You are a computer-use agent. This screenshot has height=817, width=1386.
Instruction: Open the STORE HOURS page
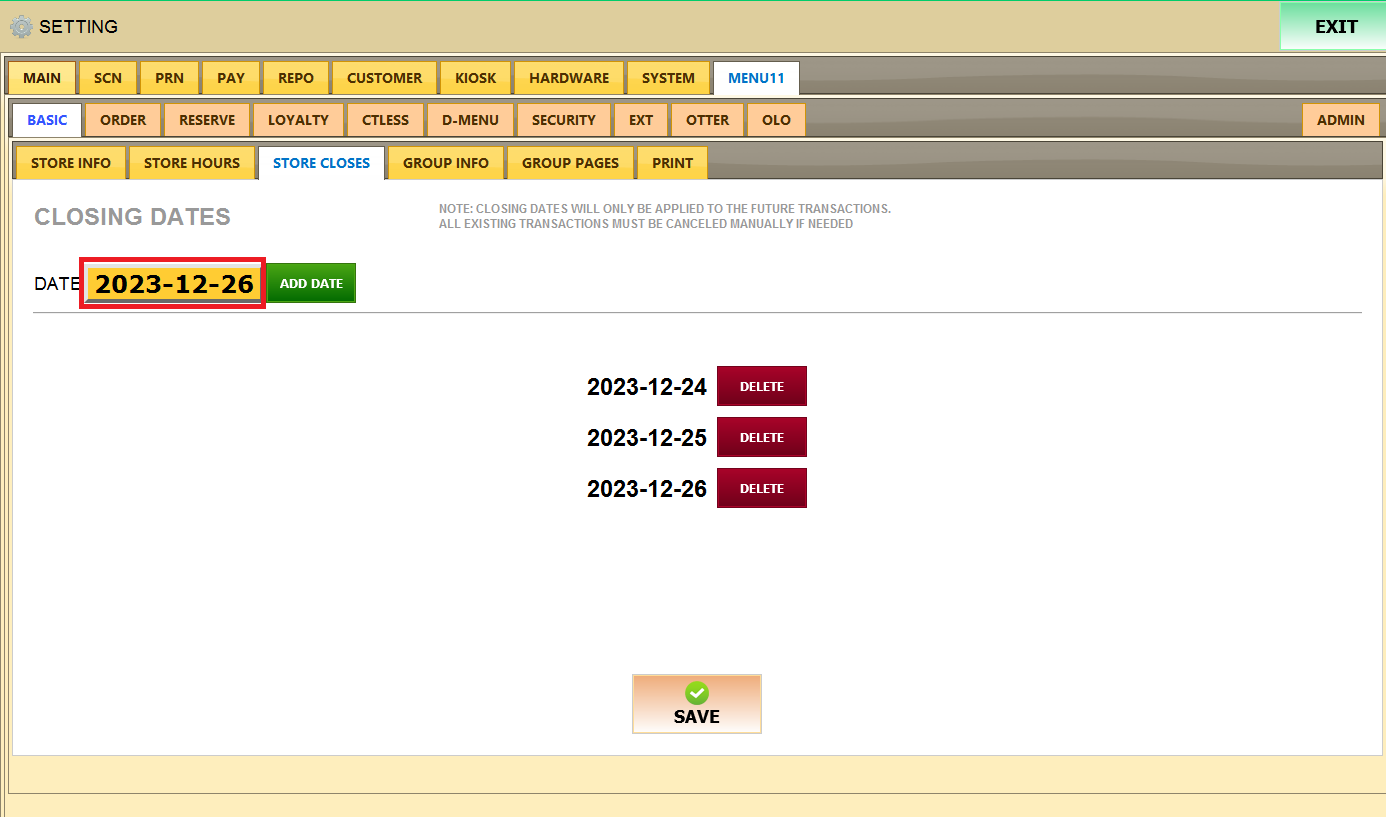coord(192,163)
